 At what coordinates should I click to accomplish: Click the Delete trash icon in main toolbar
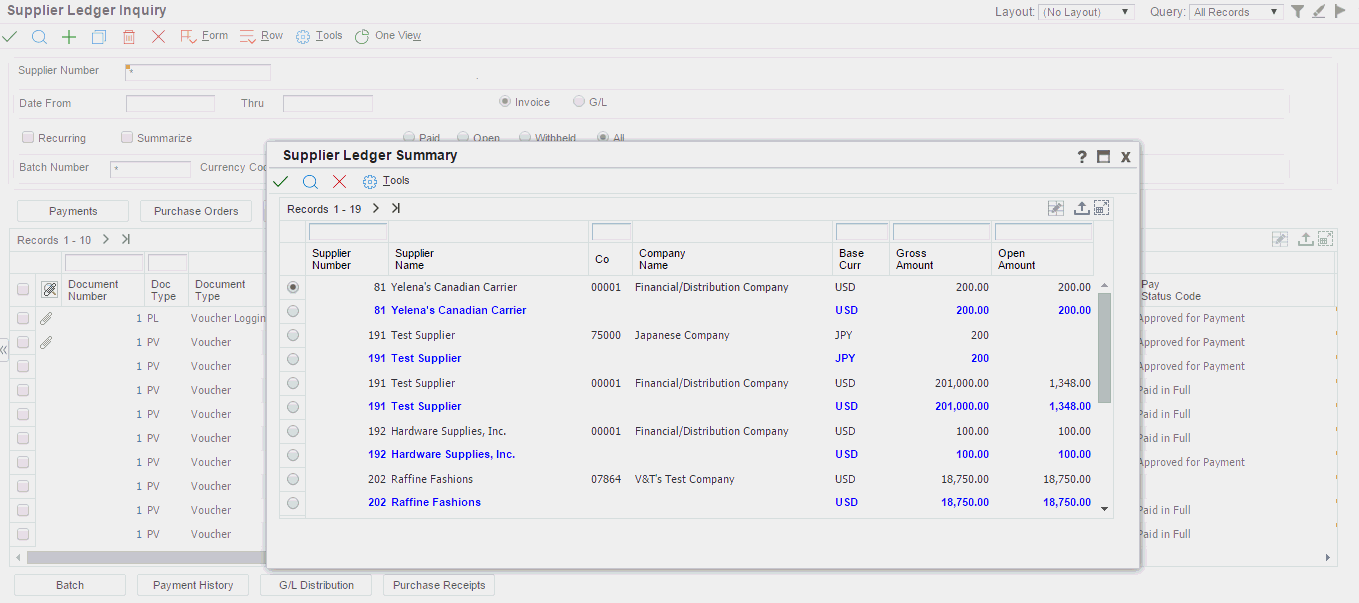pyautogui.click(x=128, y=37)
